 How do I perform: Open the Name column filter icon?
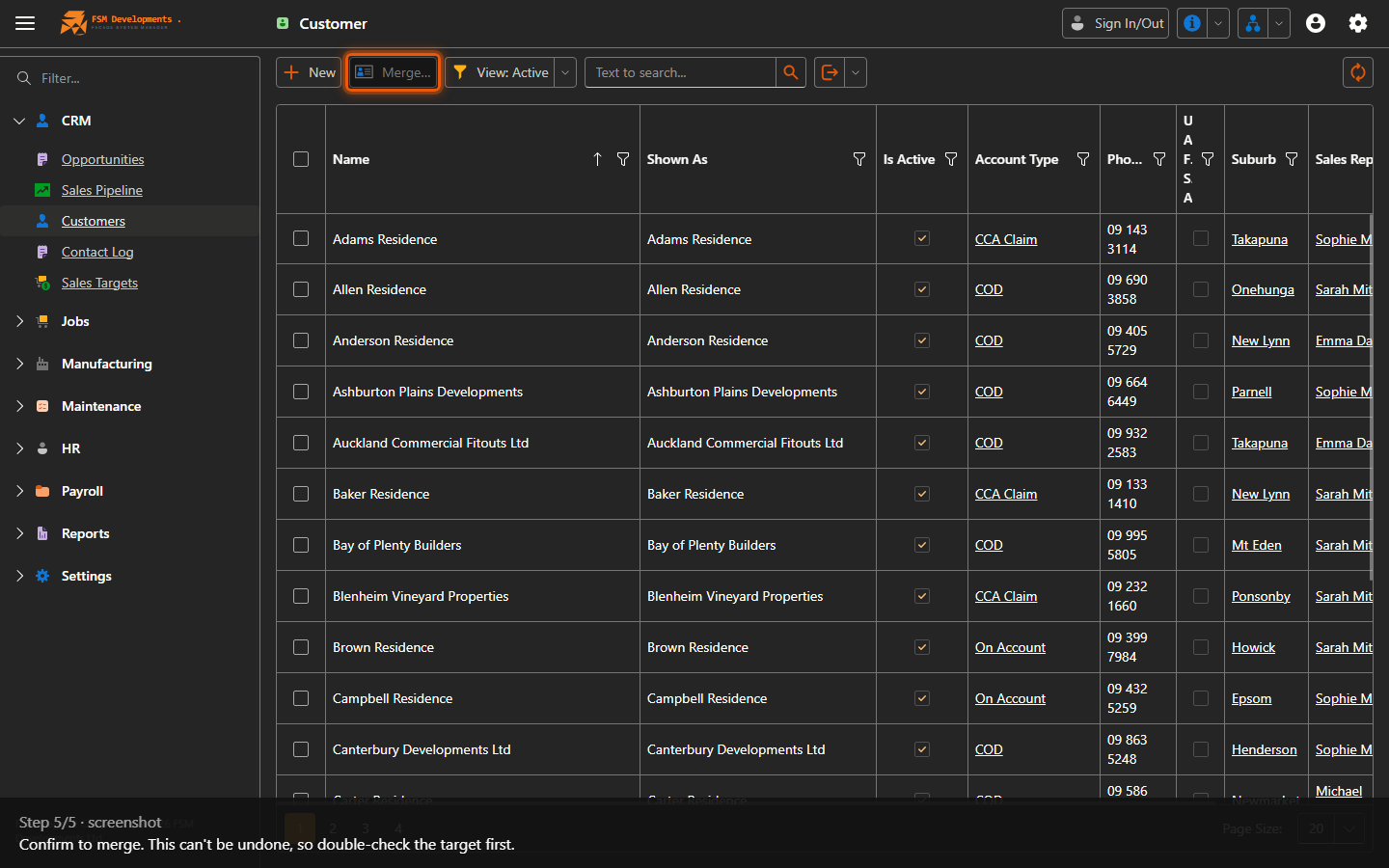click(x=623, y=159)
